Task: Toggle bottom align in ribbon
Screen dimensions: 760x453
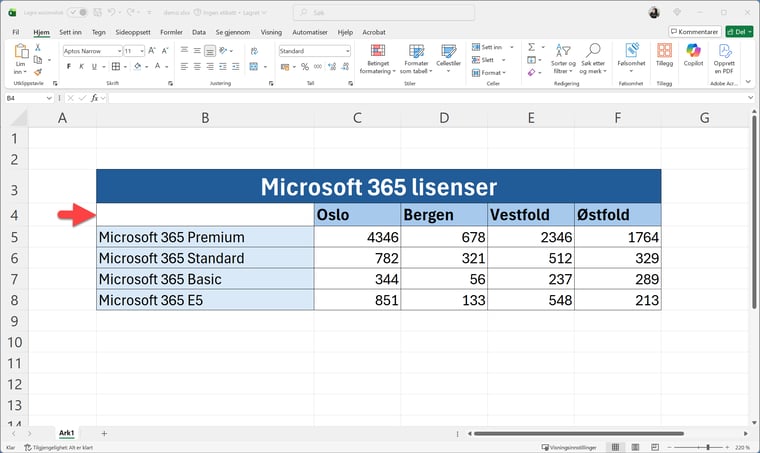Action: tap(210, 50)
